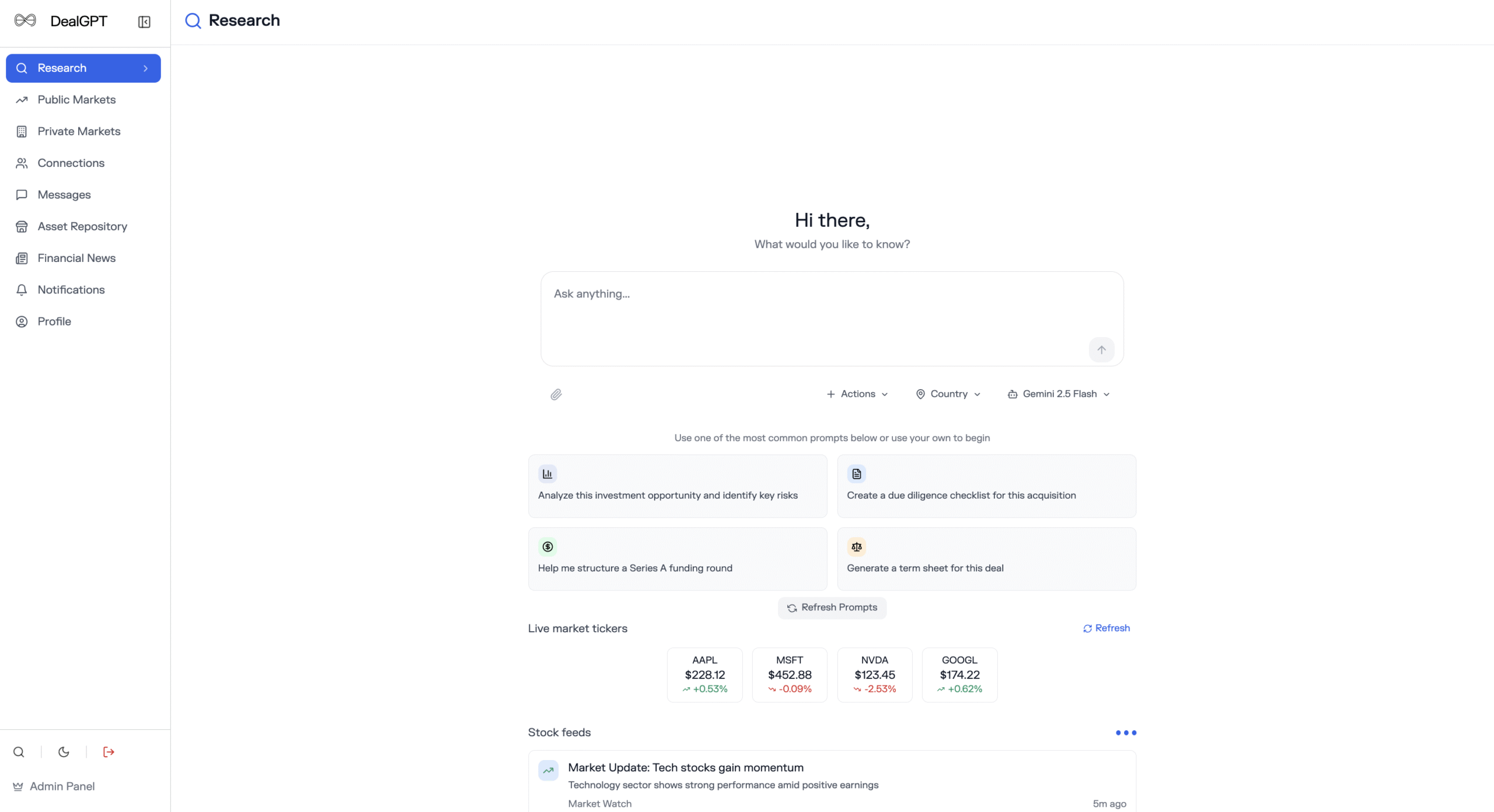Select the Series A funding prompt
The image size is (1494, 812).
point(677,559)
